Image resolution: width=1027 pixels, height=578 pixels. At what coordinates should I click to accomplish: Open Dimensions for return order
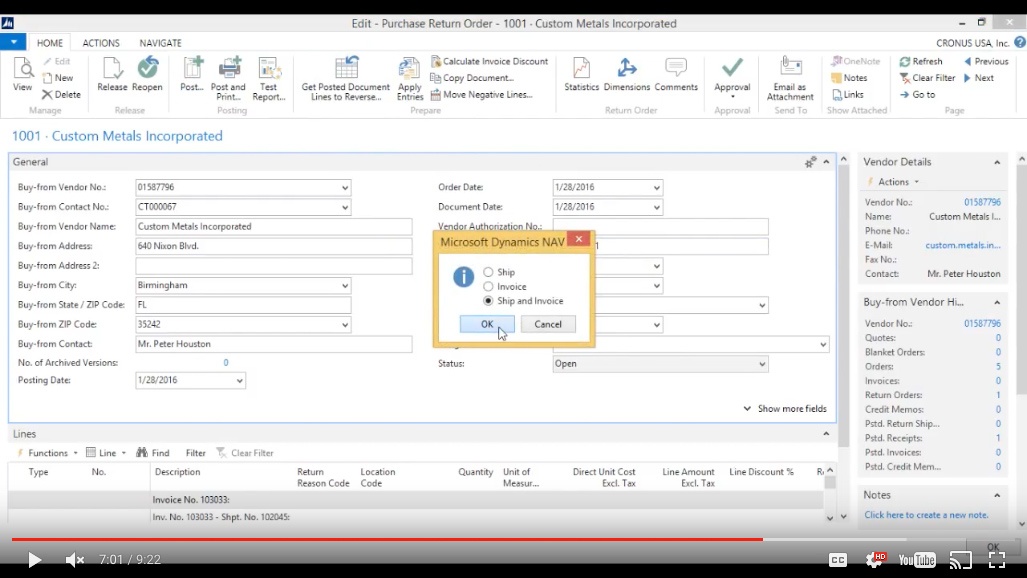[x=627, y=75]
